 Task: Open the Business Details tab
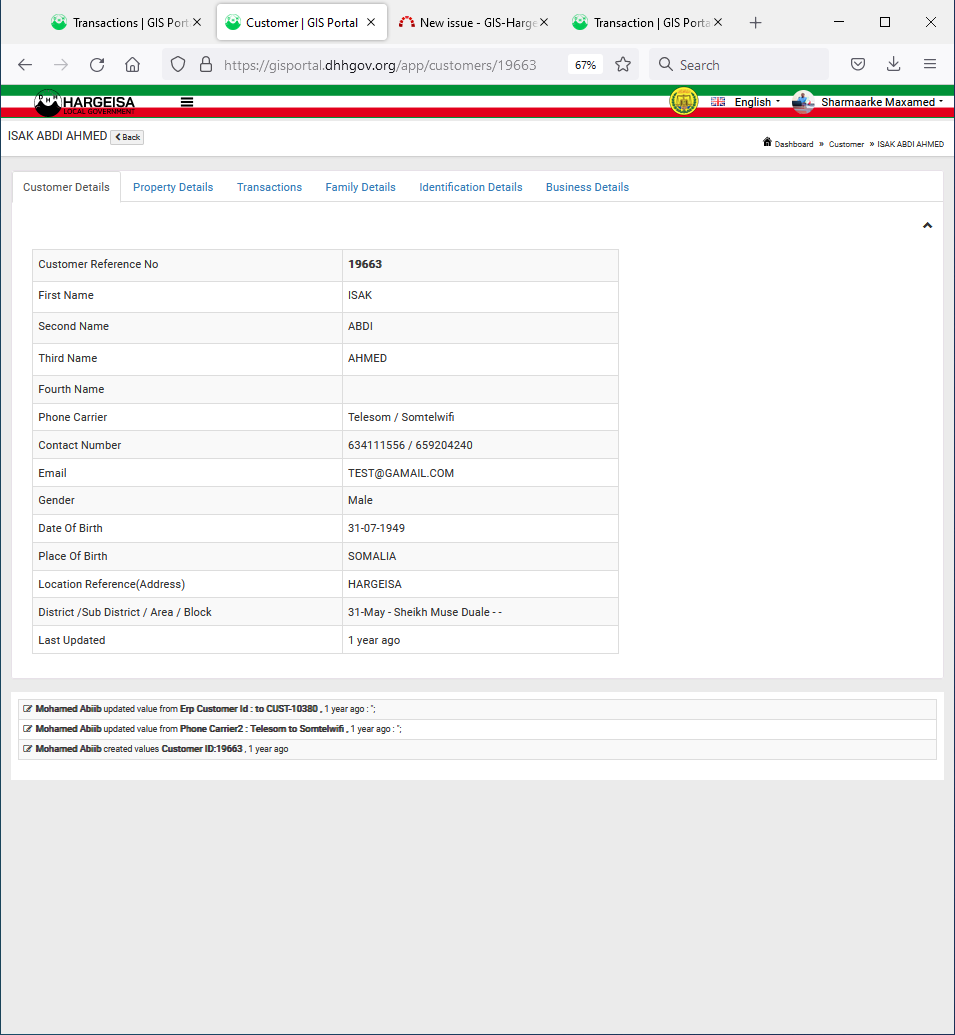[587, 187]
